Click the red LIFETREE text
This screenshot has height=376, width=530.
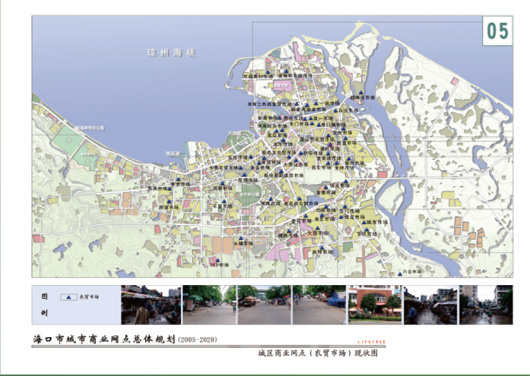click(x=371, y=342)
